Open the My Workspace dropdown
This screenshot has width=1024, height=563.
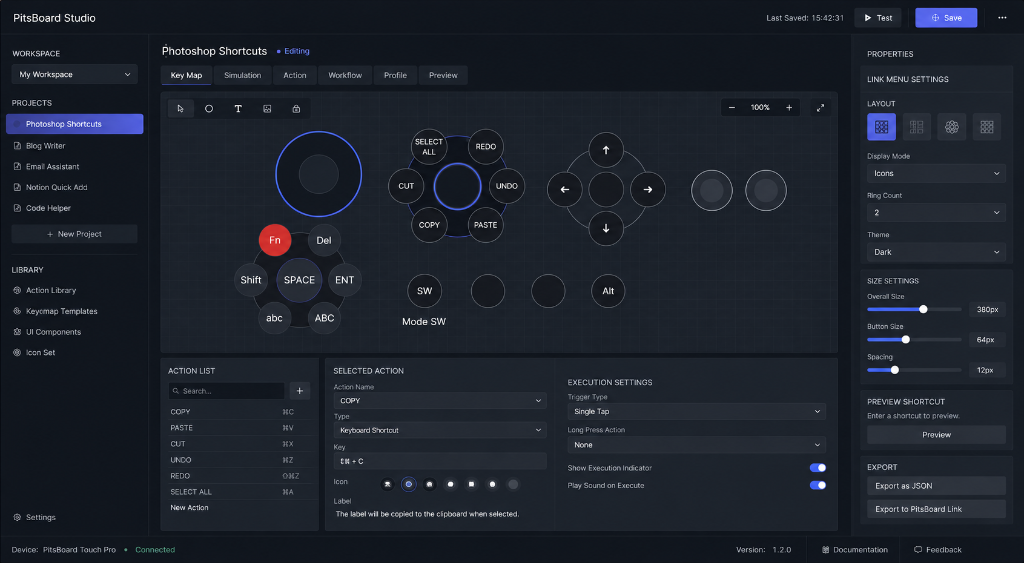(x=74, y=74)
